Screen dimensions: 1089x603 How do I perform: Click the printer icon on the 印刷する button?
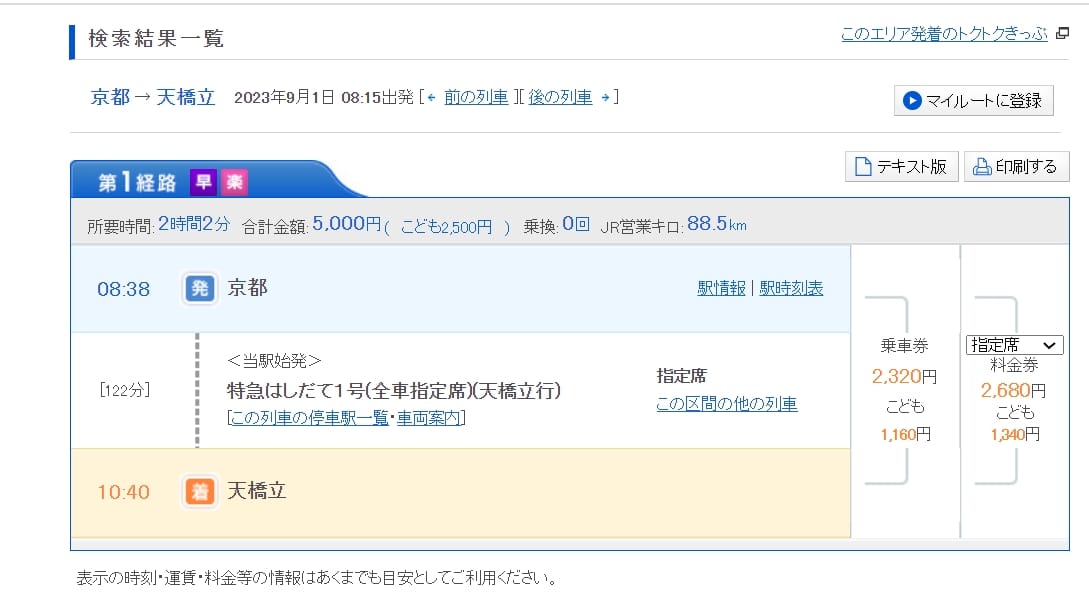[x=983, y=167]
